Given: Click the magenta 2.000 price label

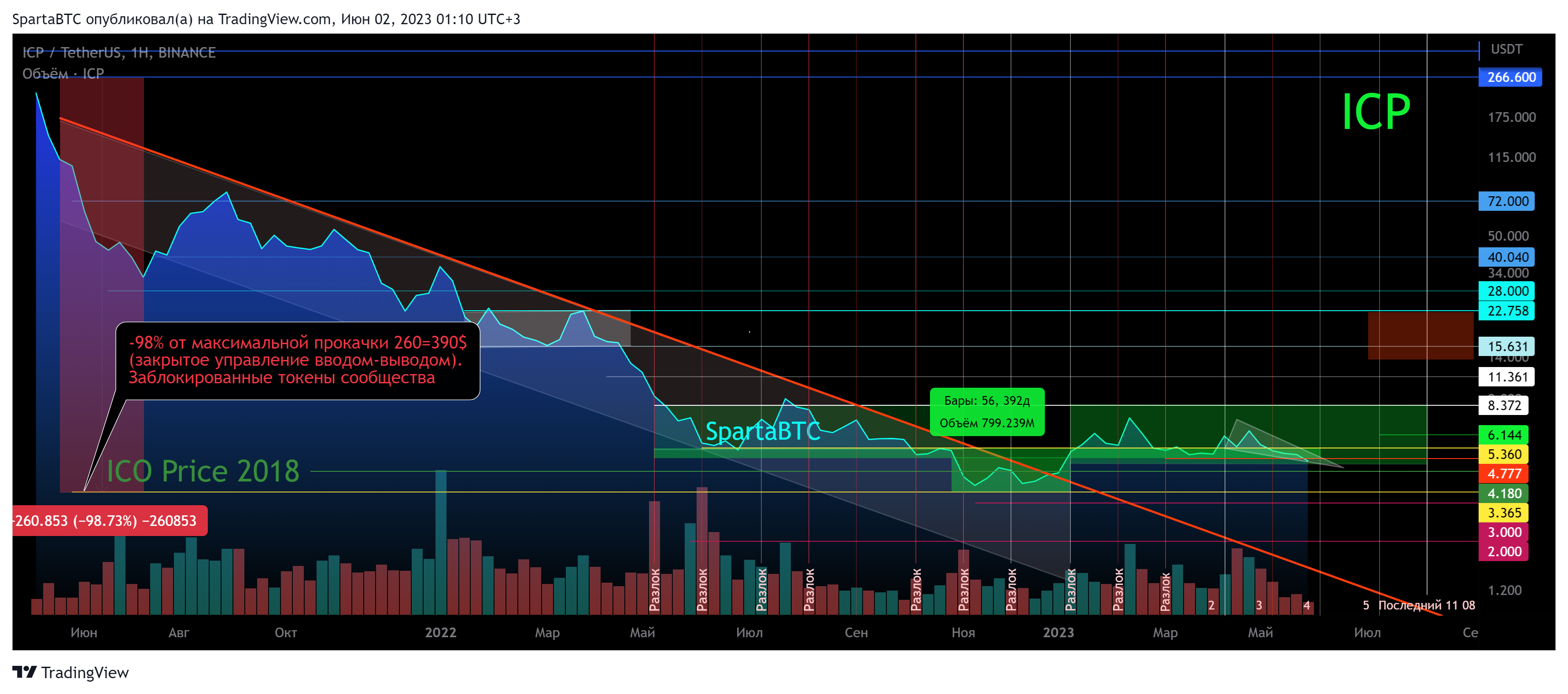Looking at the screenshot, I should point(1503,552).
